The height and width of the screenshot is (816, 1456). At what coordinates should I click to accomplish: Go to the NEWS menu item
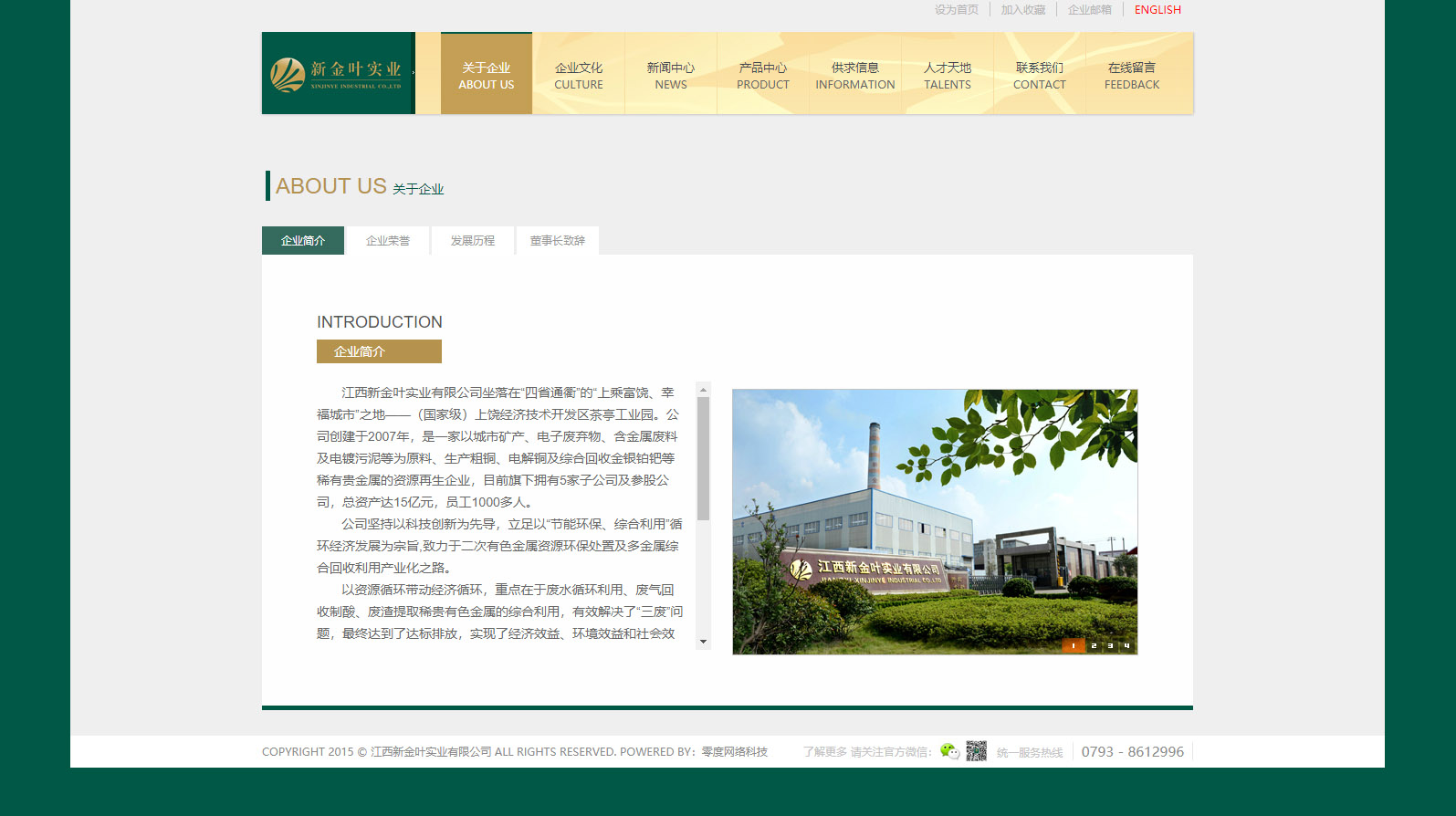pos(671,75)
